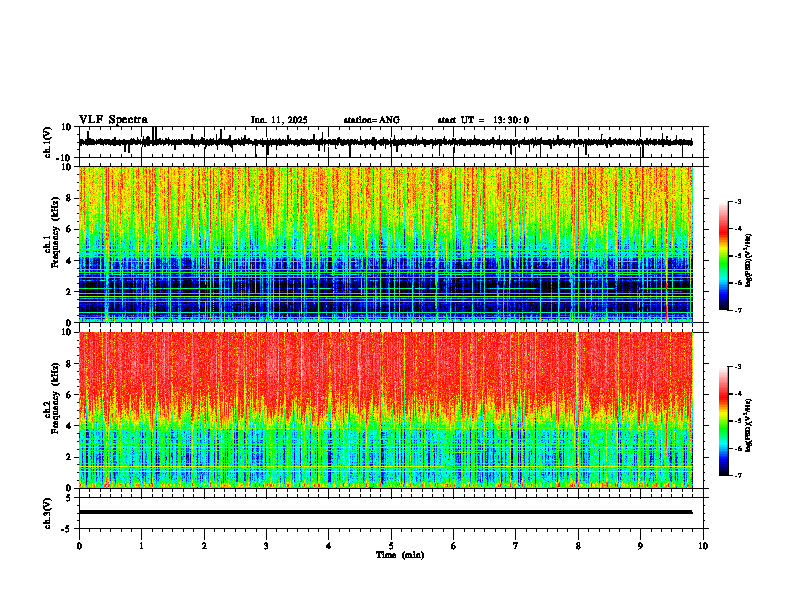The height and width of the screenshot is (612, 792).
Task: Click the time-axis tick label "0"
Action: (x=79, y=546)
